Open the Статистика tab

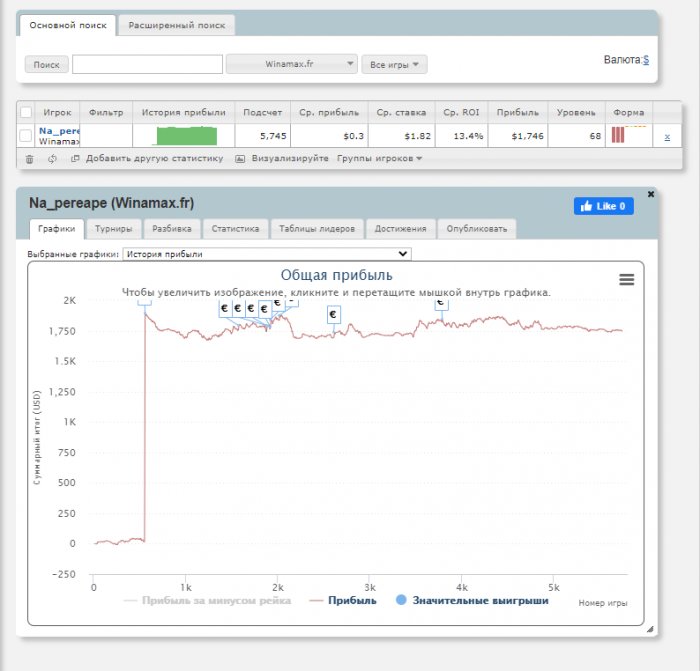pyautogui.click(x=235, y=229)
